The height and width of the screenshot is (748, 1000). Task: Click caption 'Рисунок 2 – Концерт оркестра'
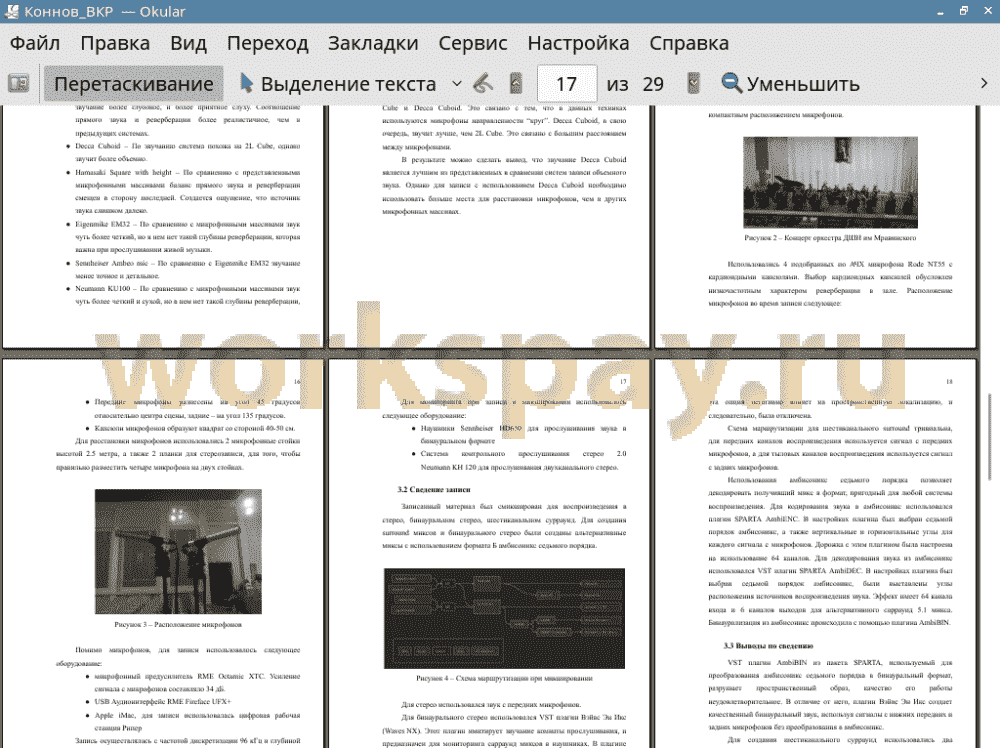click(x=830, y=238)
